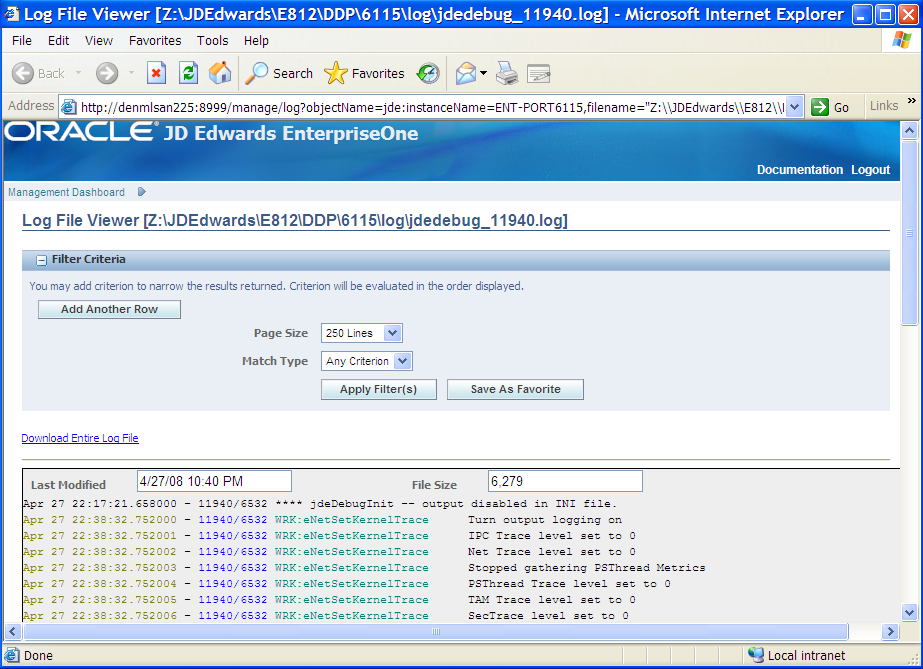Select the 'TAM Trace level set to 0' line
923x669 pixels.
(x=329, y=600)
